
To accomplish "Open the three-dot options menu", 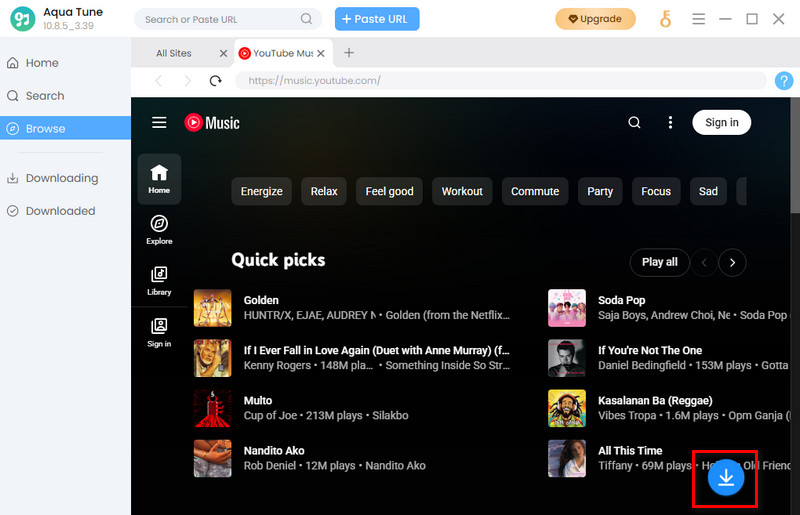I will [x=670, y=122].
